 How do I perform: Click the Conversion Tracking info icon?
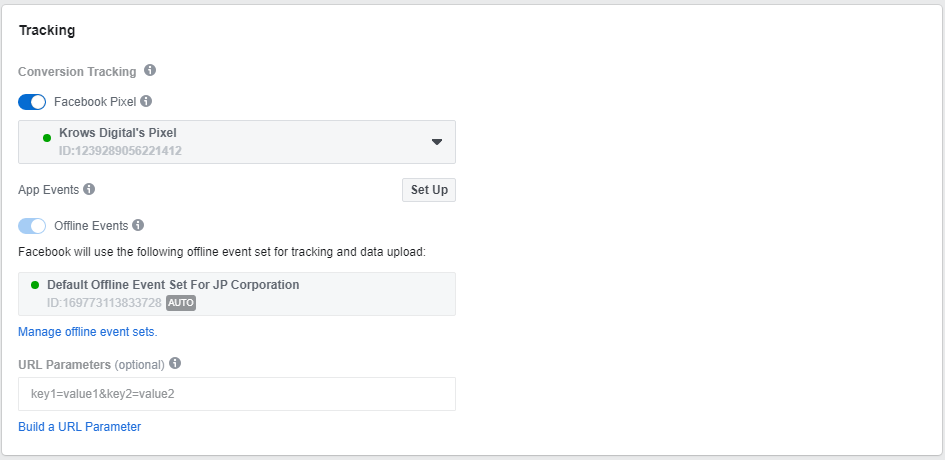(150, 71)
